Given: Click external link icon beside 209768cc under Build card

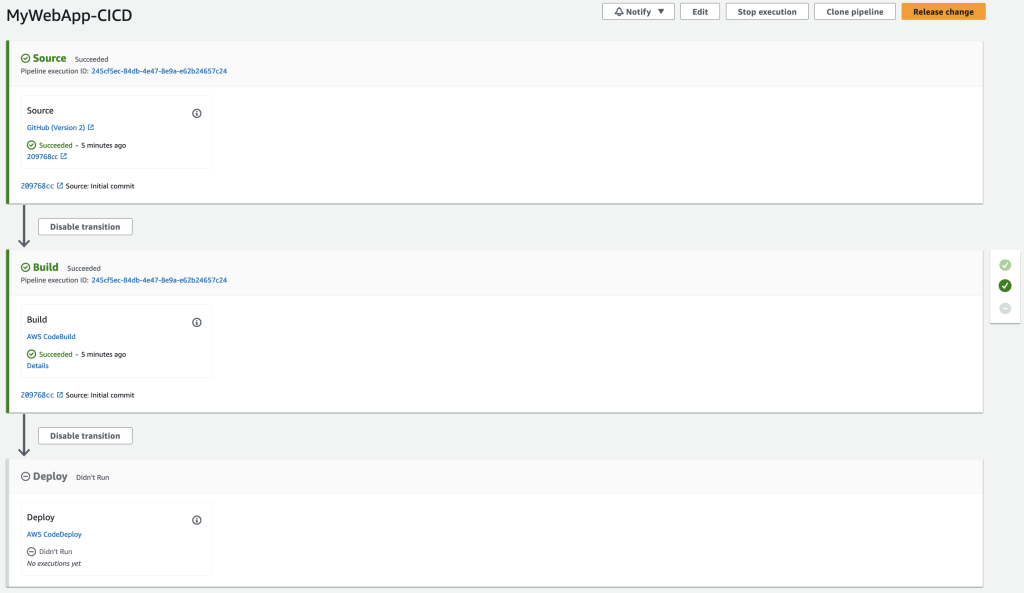Looking at the screenshot, I should point(60,395).
